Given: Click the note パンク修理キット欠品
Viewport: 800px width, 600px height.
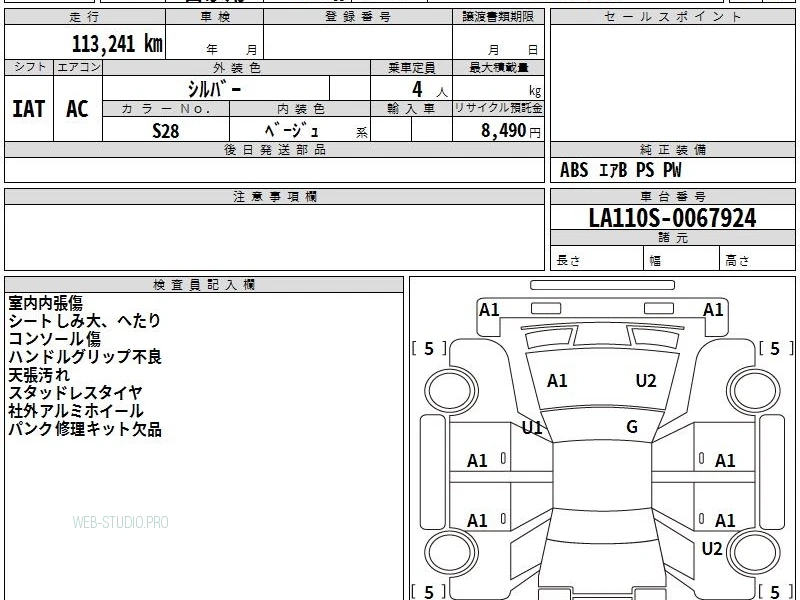Looking at the screenshot, I should pos(85,429).
